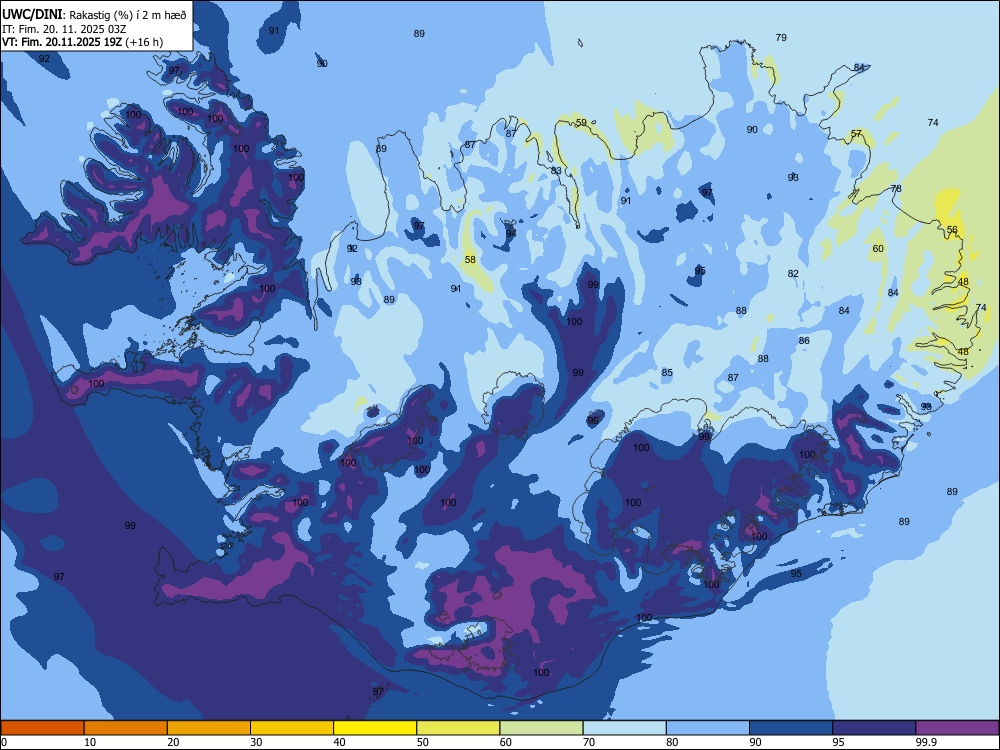Click the light blue 80–90 legend swatch
The height and width of the screenshot is (750, 1000).
(708, 728)
